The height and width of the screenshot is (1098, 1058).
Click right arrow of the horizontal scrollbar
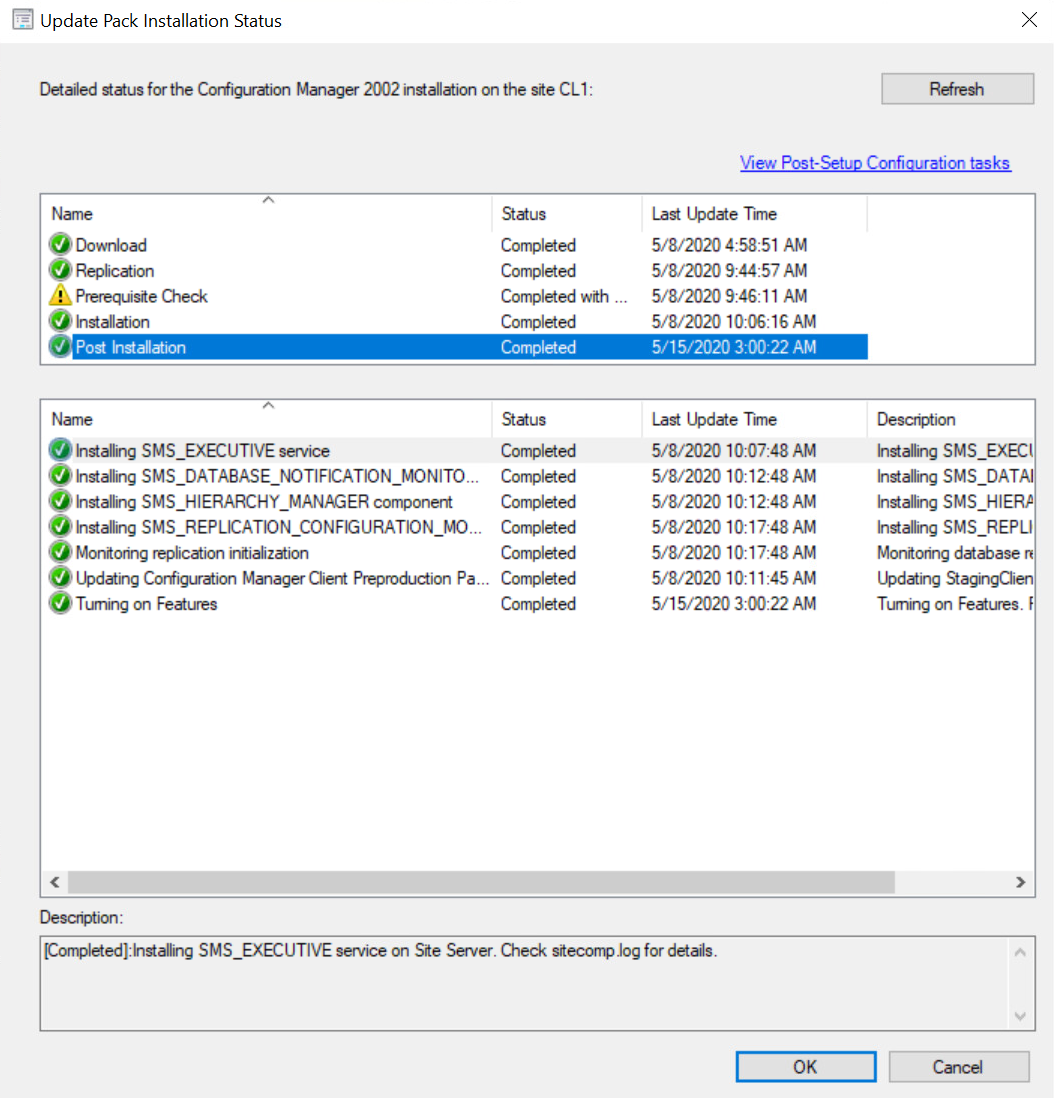pyautogui.click(x=1020, y=882)
